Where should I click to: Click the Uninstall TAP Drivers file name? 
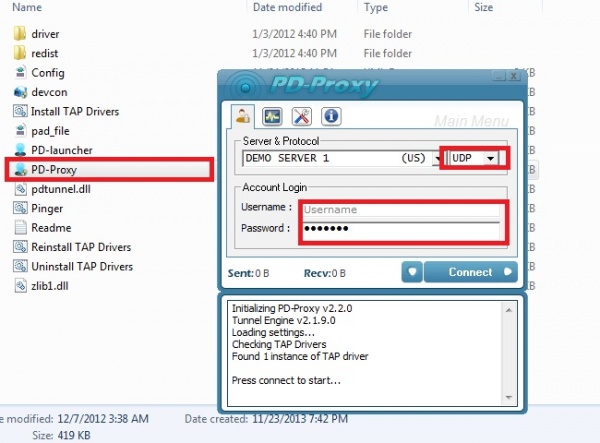click(82, 266)
